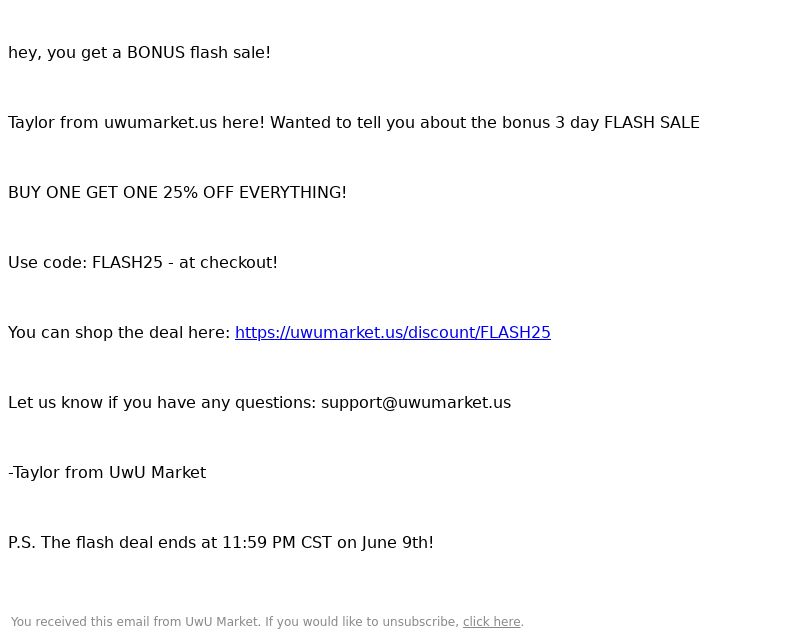Image resolution: width=800 pixels, height=633 pixels.
Task: Click the support@uwumarket.us email address
Action: (x=416, y=403)
